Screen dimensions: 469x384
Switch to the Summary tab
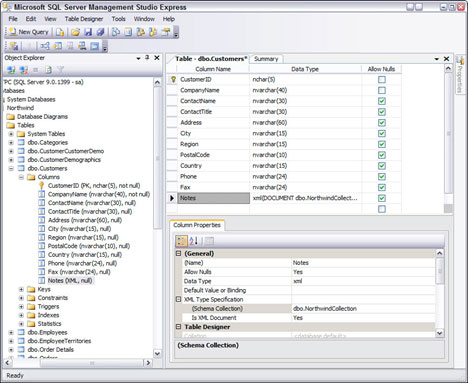[266, 59]
